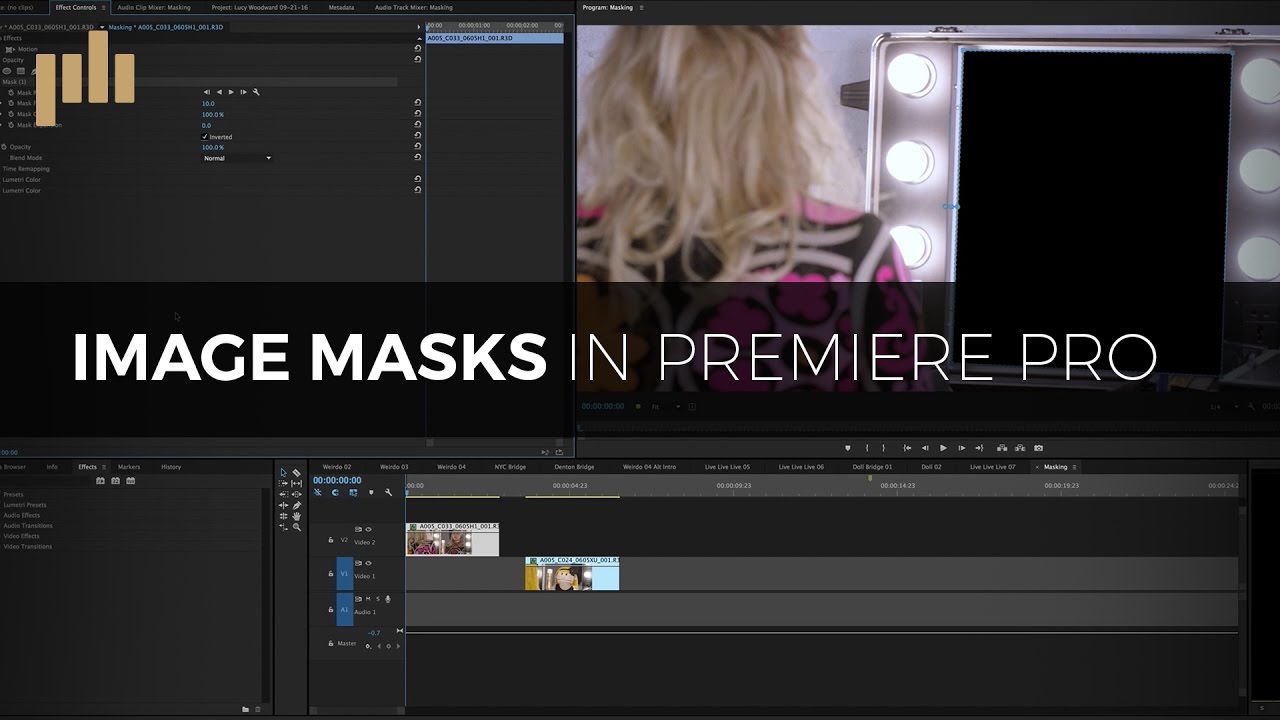Click the timeline playhead timecode 00:00:00:00
This screenshot has width=1280, height=720.
(x=337, y=480)
